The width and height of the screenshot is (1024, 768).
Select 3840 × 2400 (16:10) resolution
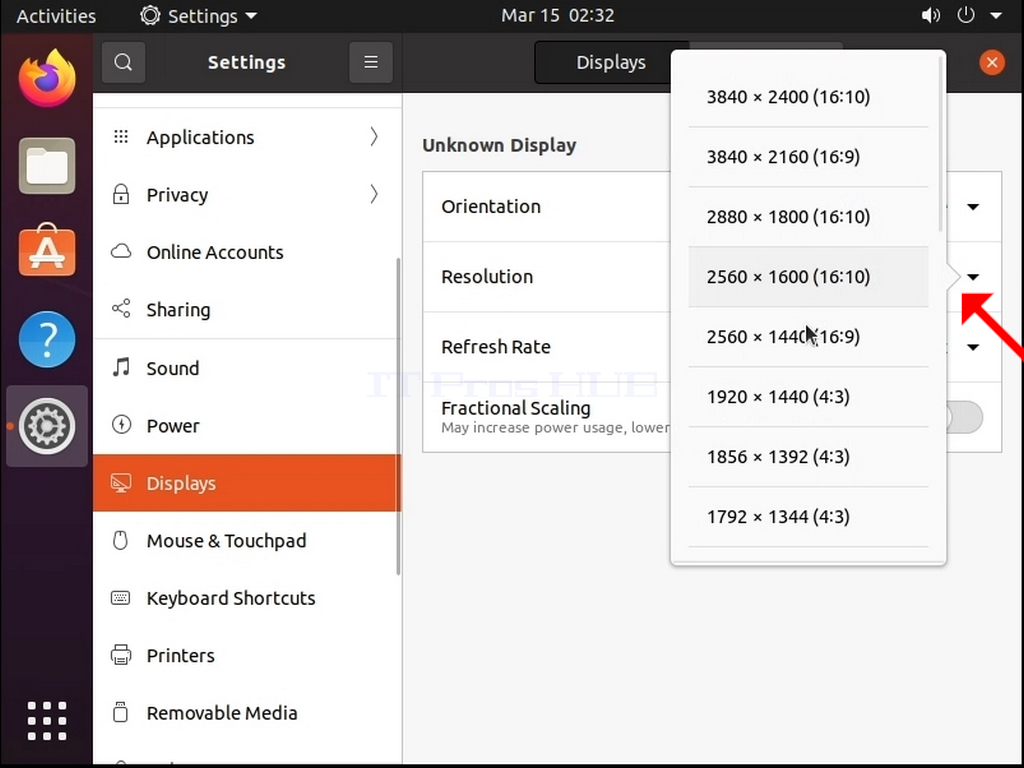808,97
